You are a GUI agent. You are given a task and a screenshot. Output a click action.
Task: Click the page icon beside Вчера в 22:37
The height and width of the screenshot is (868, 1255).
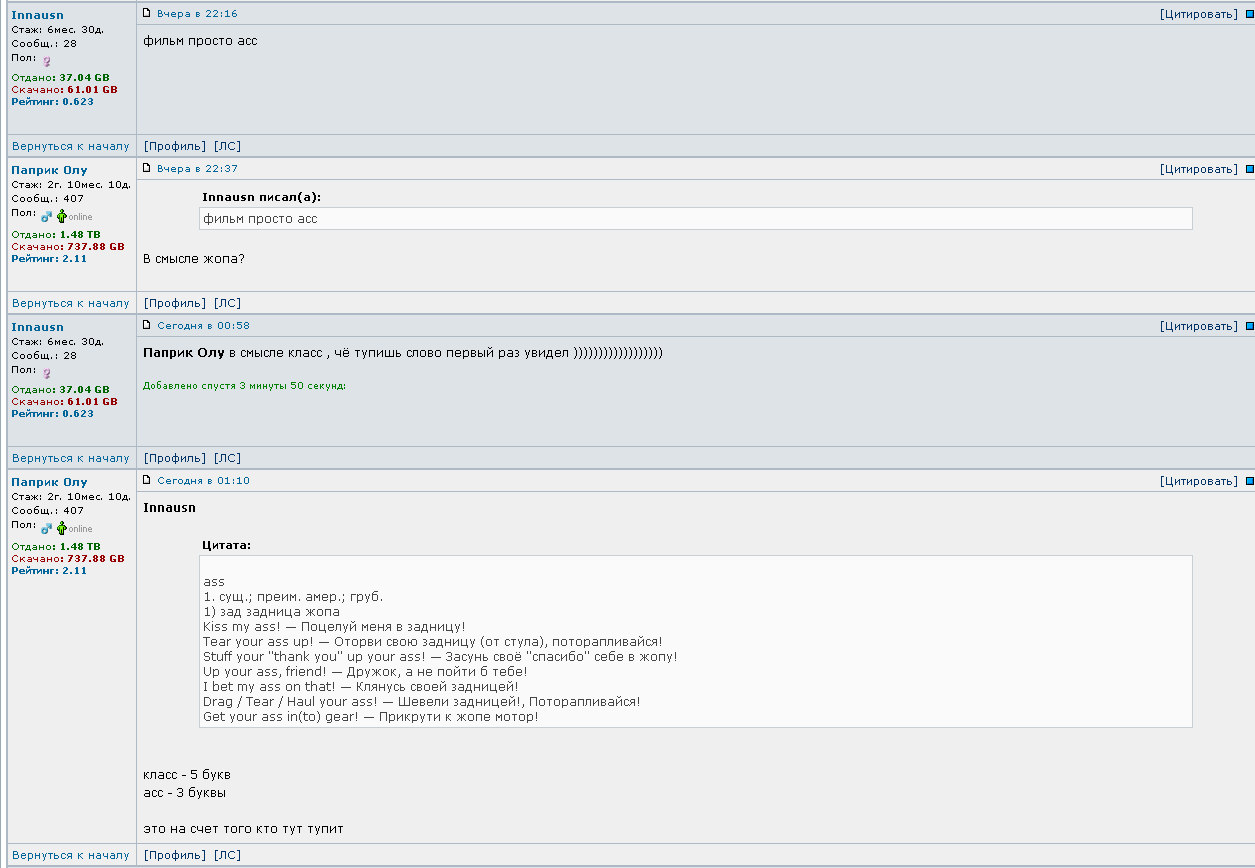coord(147,168)
